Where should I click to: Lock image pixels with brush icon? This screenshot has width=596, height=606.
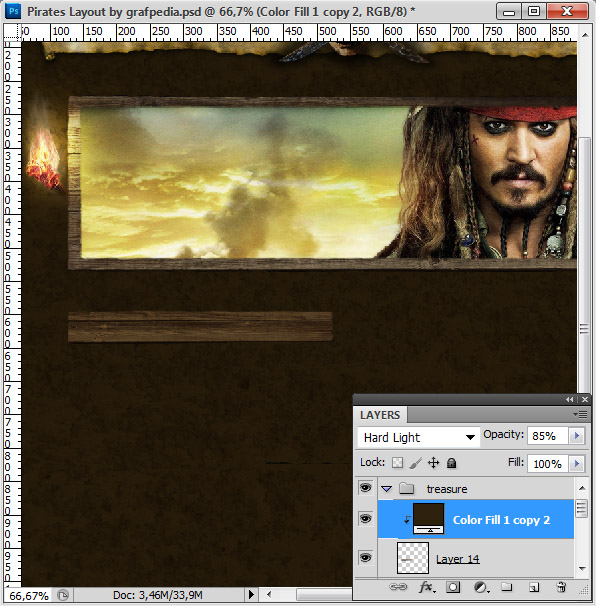tap(415, 463)
